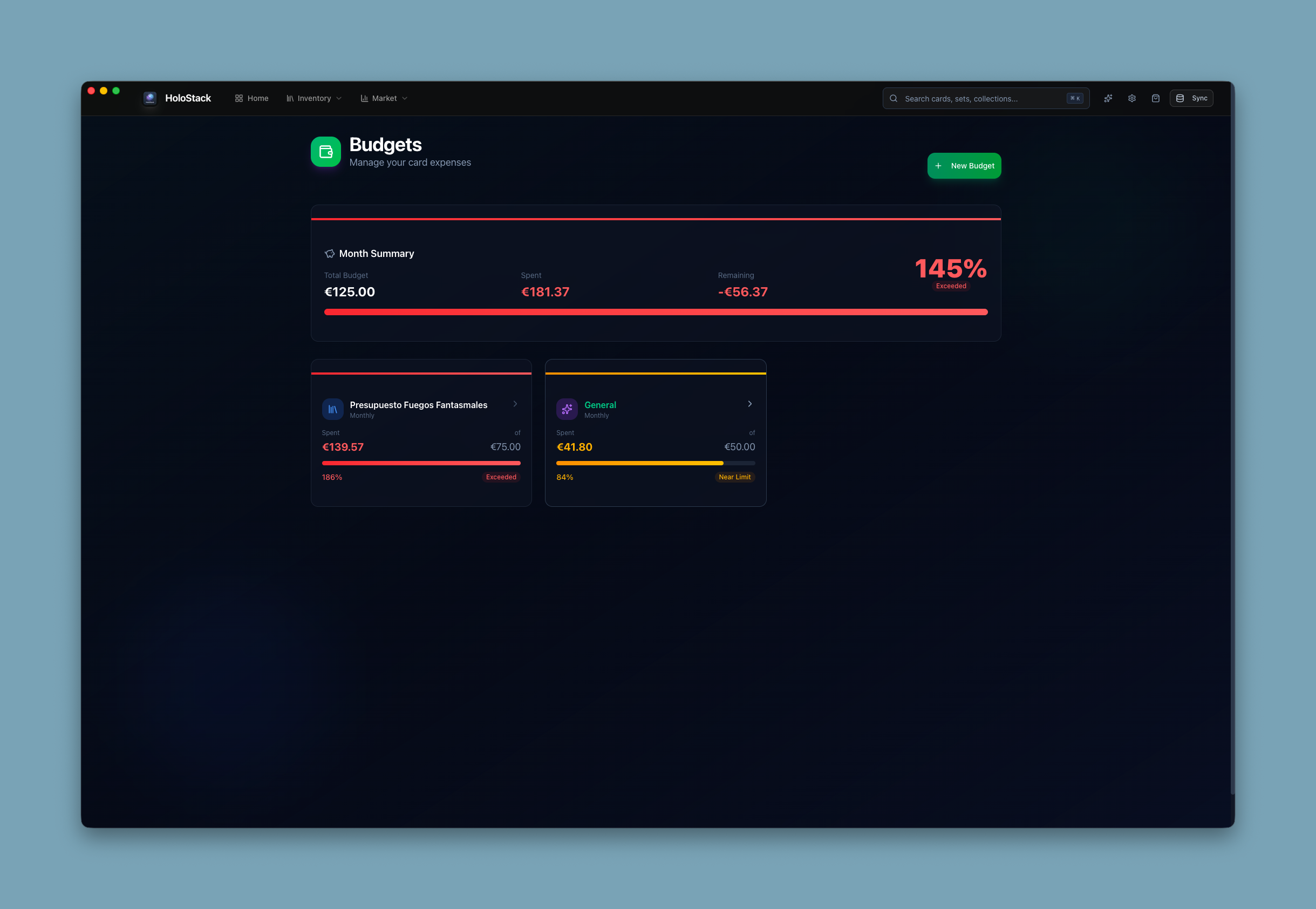Click the magnifier icon in search bar
This screenshot has height=909, width=1316.
point(894,99)
